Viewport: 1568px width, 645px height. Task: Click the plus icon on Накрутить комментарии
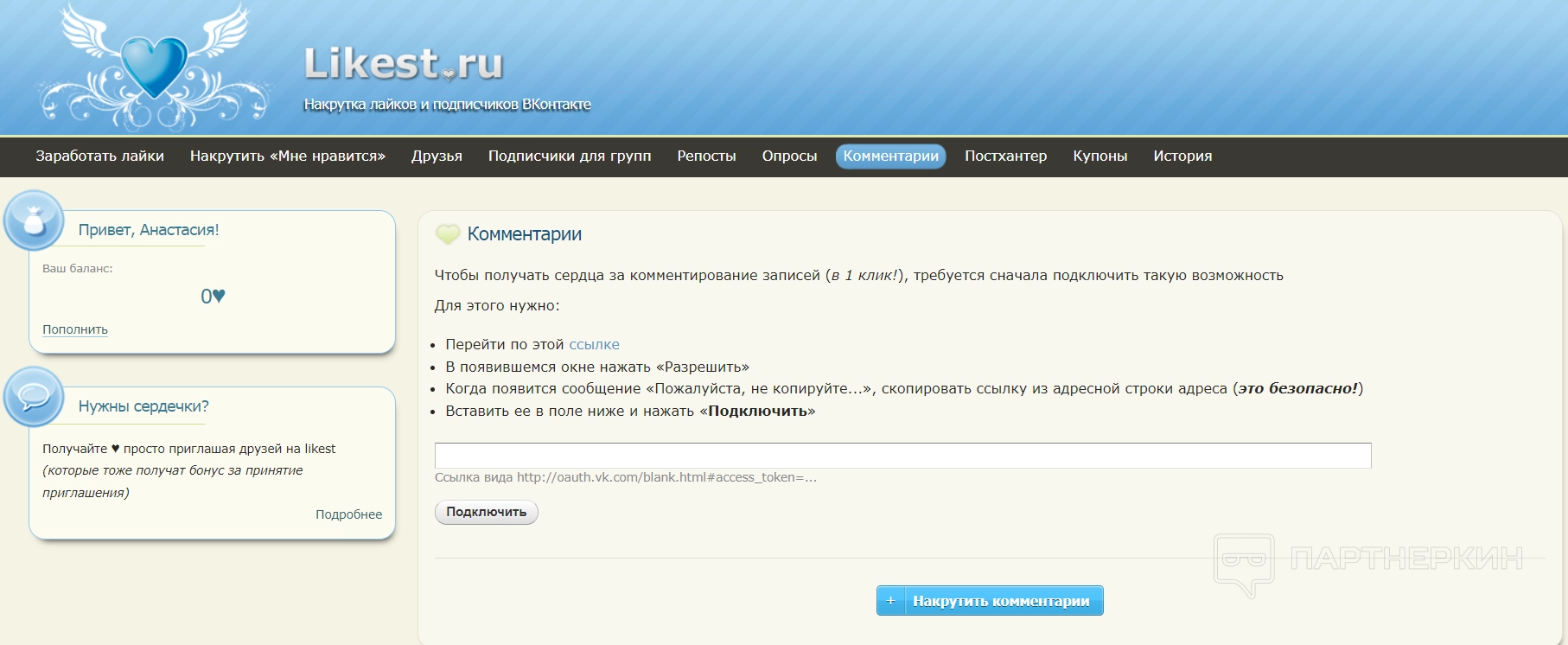tap(890, 601)
